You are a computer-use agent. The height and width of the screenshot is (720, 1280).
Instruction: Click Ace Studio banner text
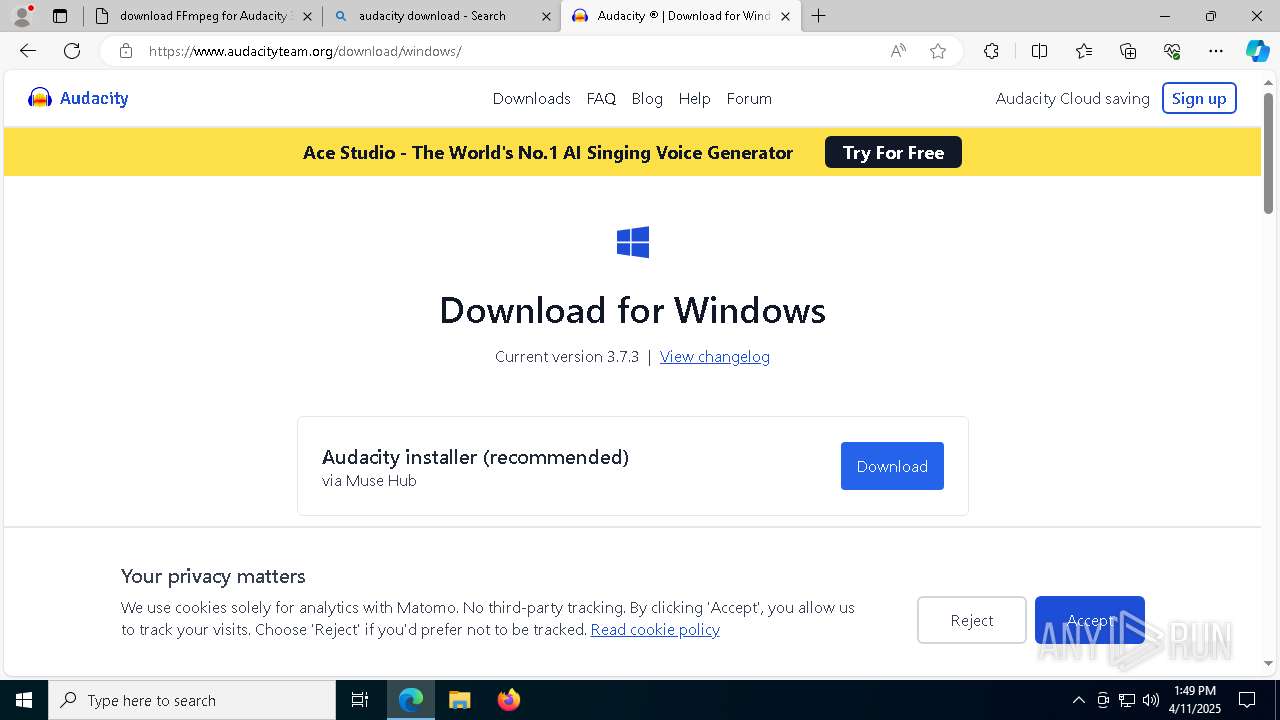pos(548,152)
